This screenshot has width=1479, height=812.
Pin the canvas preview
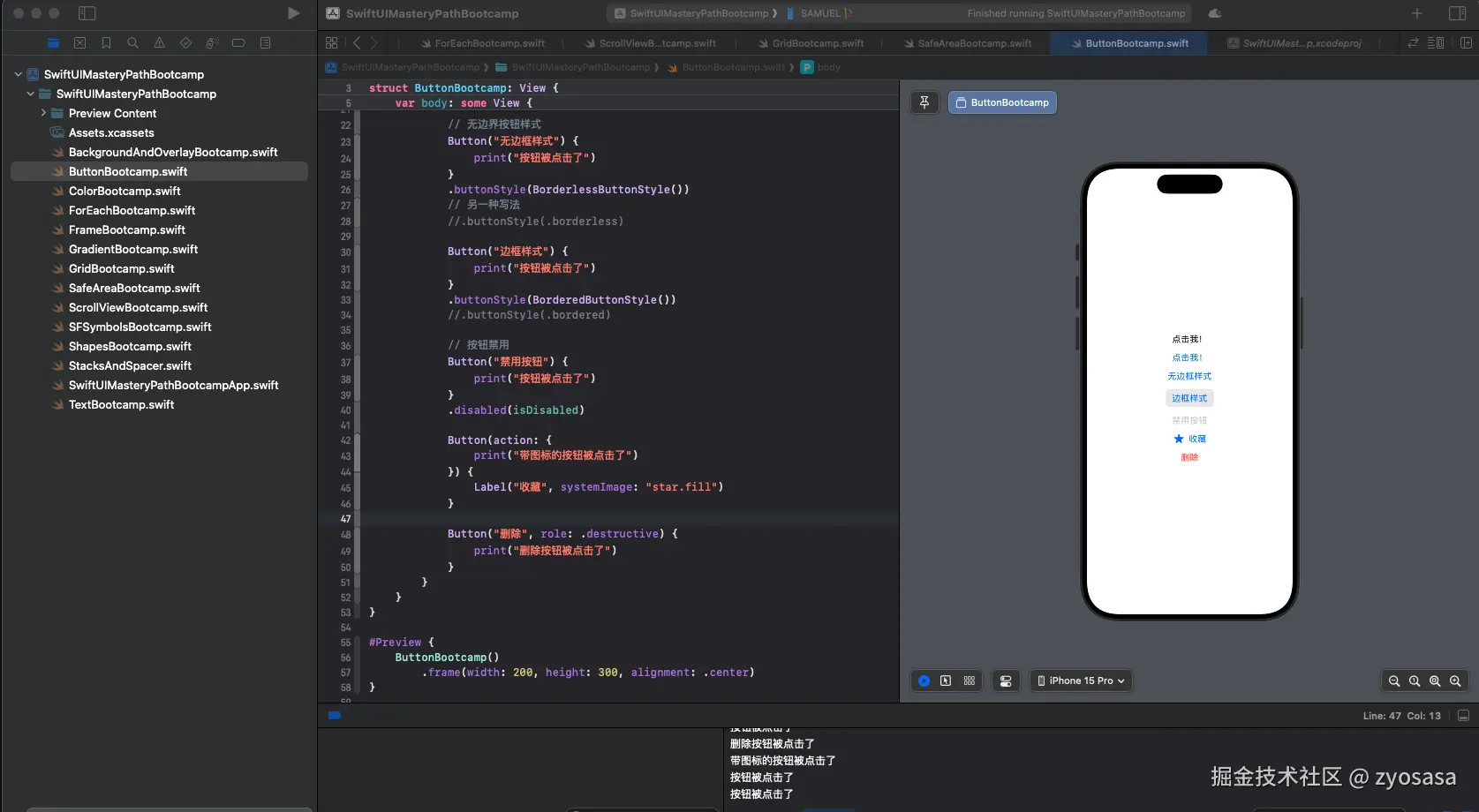pos(924,102)
